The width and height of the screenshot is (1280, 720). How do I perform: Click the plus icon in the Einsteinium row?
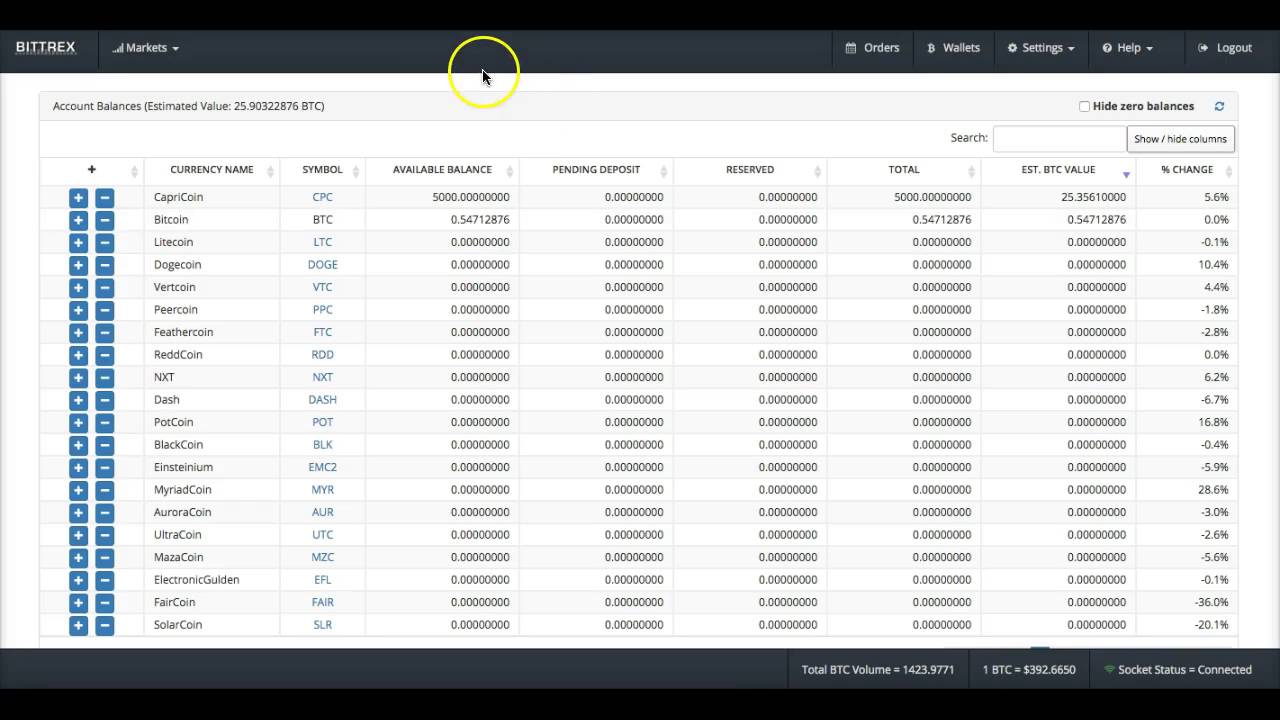click(78, 468)
